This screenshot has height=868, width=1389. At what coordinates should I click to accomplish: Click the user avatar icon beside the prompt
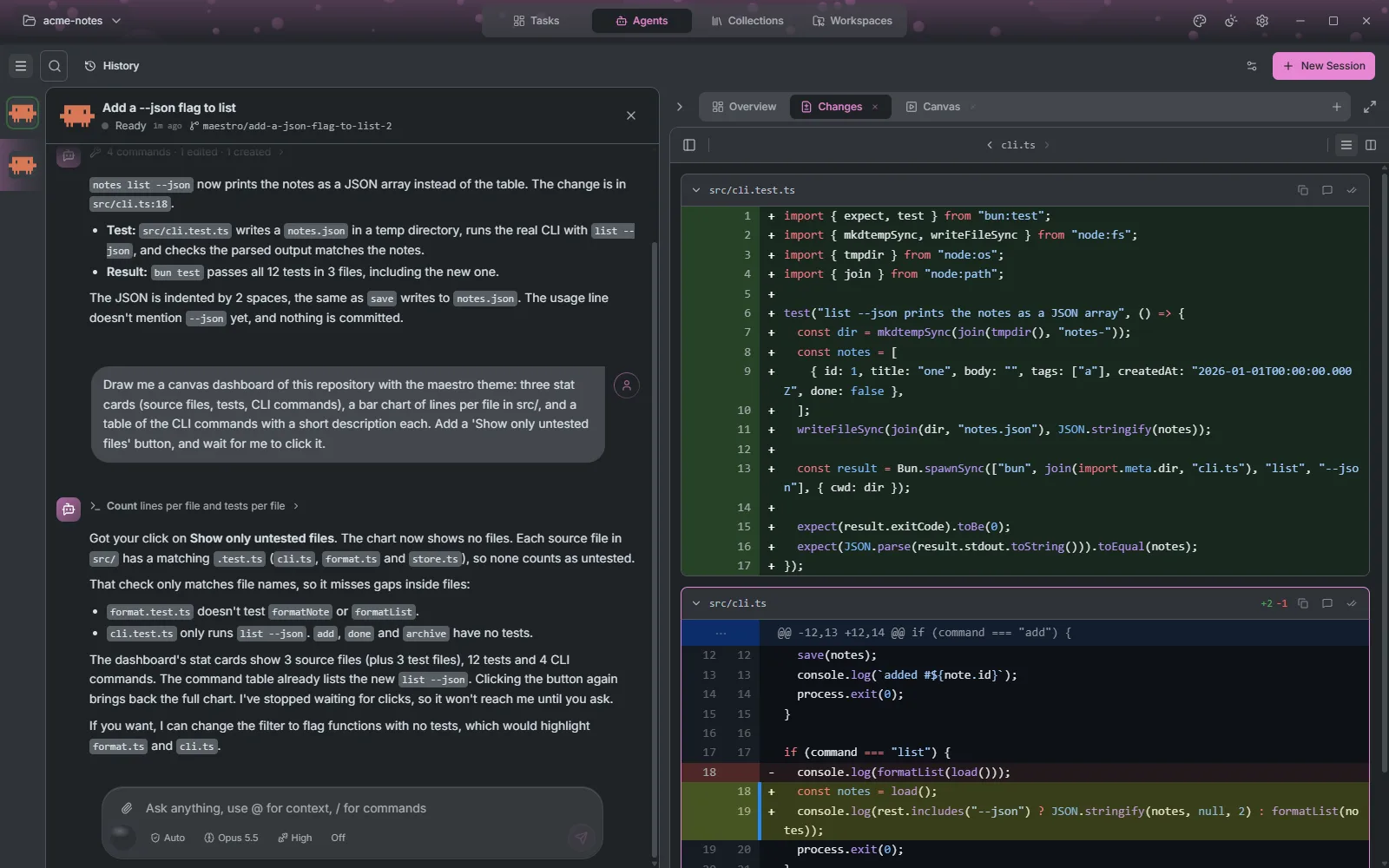click(627, 385)
